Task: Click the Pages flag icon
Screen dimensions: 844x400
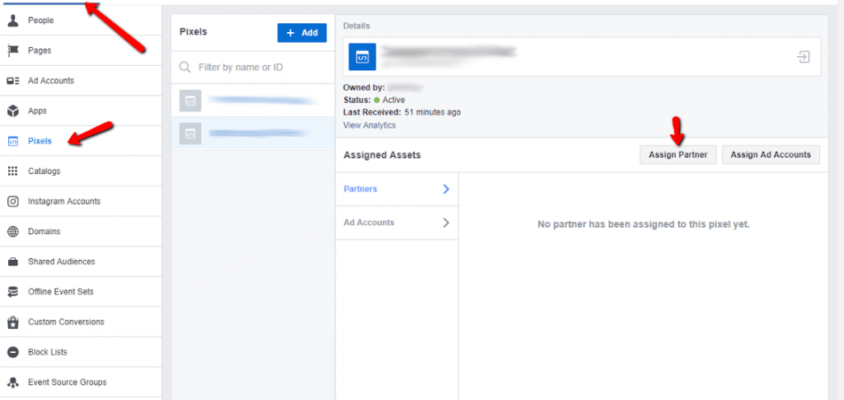Action: 14,50
